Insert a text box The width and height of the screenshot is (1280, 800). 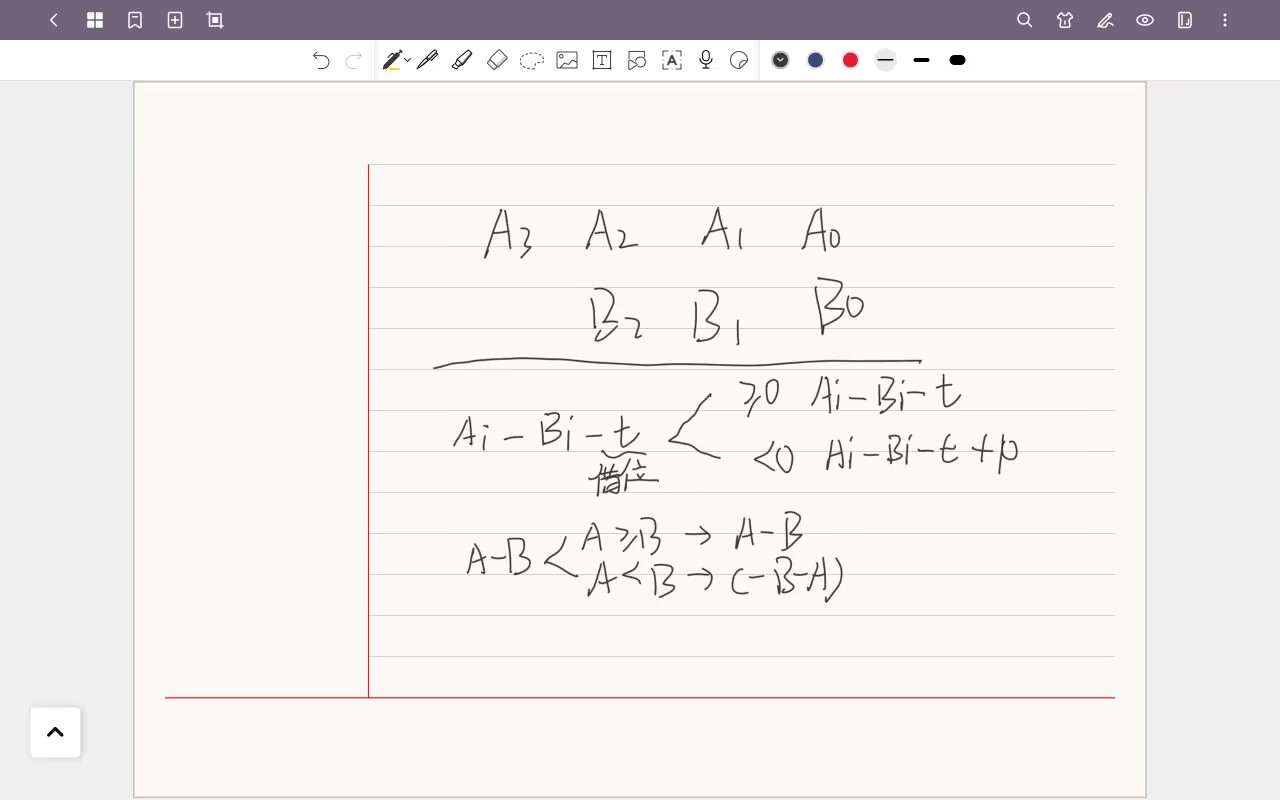coord(602,60)
